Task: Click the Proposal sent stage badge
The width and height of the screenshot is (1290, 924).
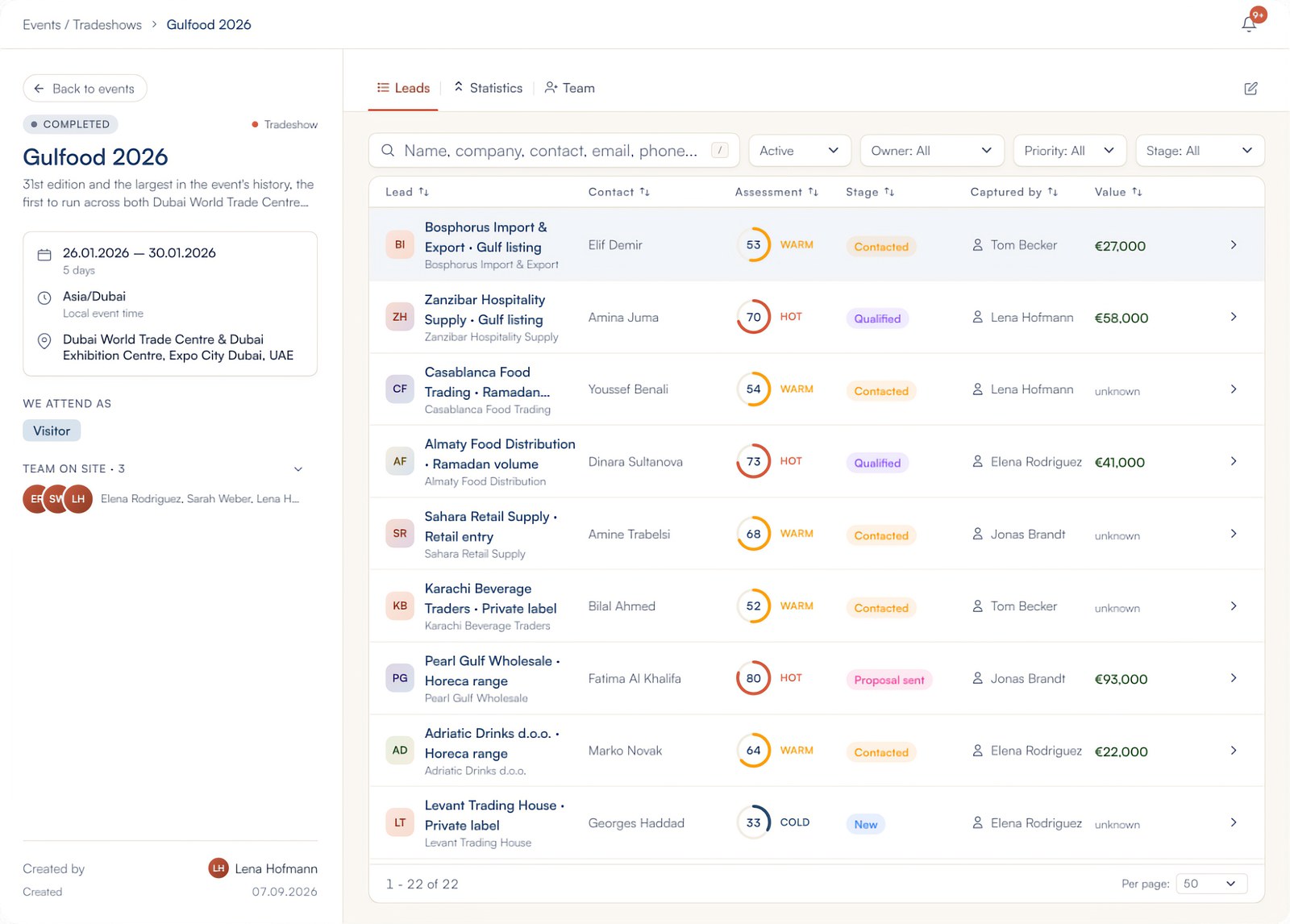Action: coord(889,681)
